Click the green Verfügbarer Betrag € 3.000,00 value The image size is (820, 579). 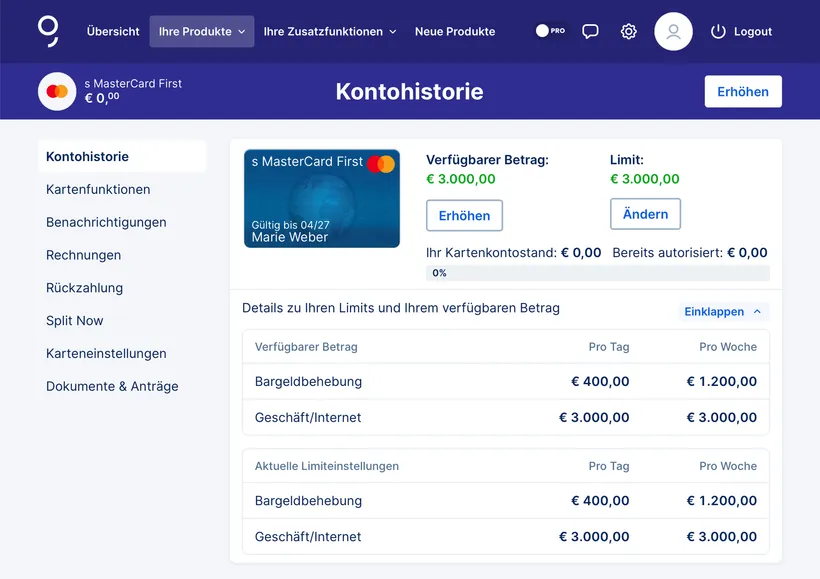click(x=461, y=179)
